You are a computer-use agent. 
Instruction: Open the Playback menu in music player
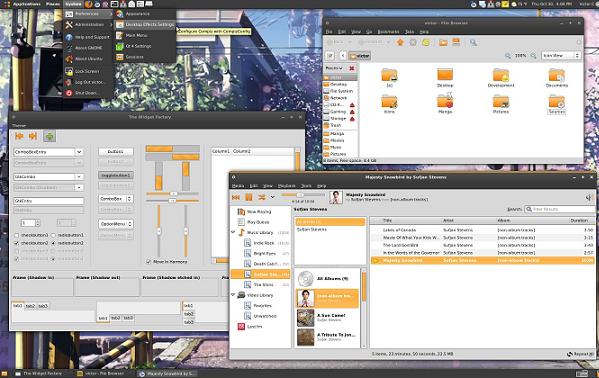(x=287, y=186)
